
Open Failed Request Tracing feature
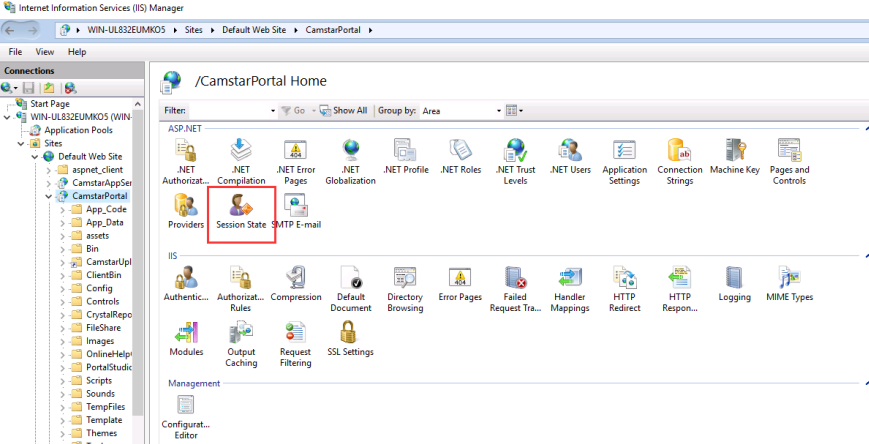[515, 288]
